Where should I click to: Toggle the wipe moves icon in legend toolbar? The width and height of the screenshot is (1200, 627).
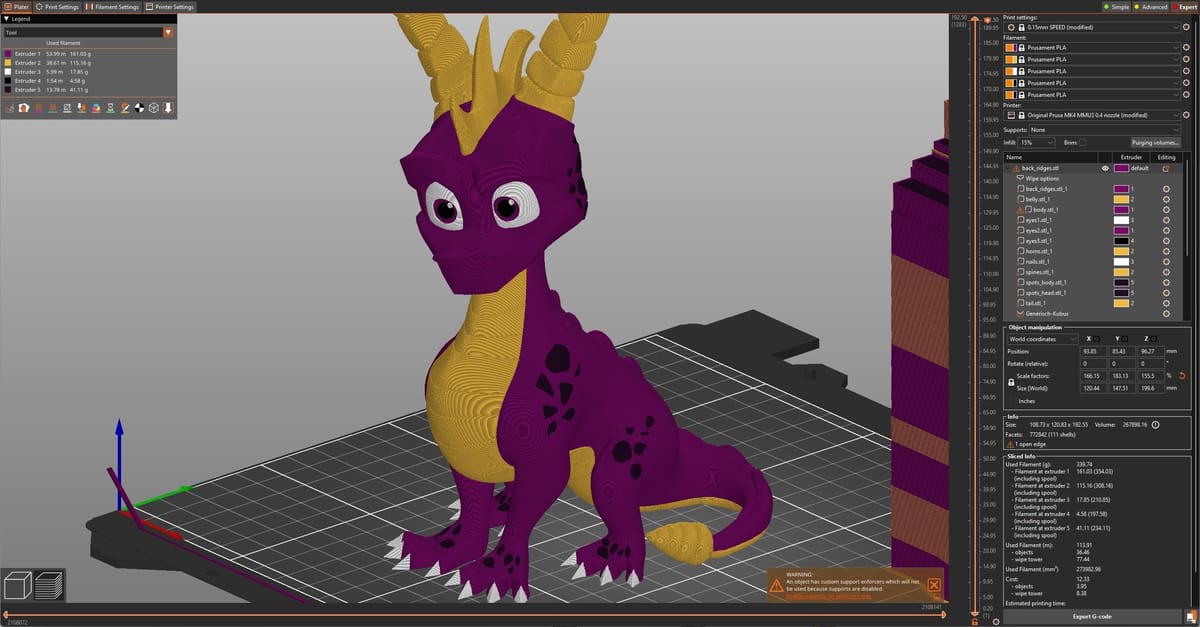pyautogui.click(x=24, y=107)
